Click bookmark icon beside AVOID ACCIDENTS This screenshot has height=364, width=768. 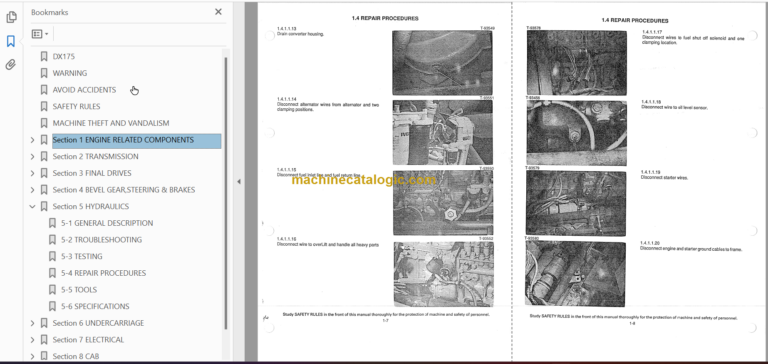(x=44, y=90)
